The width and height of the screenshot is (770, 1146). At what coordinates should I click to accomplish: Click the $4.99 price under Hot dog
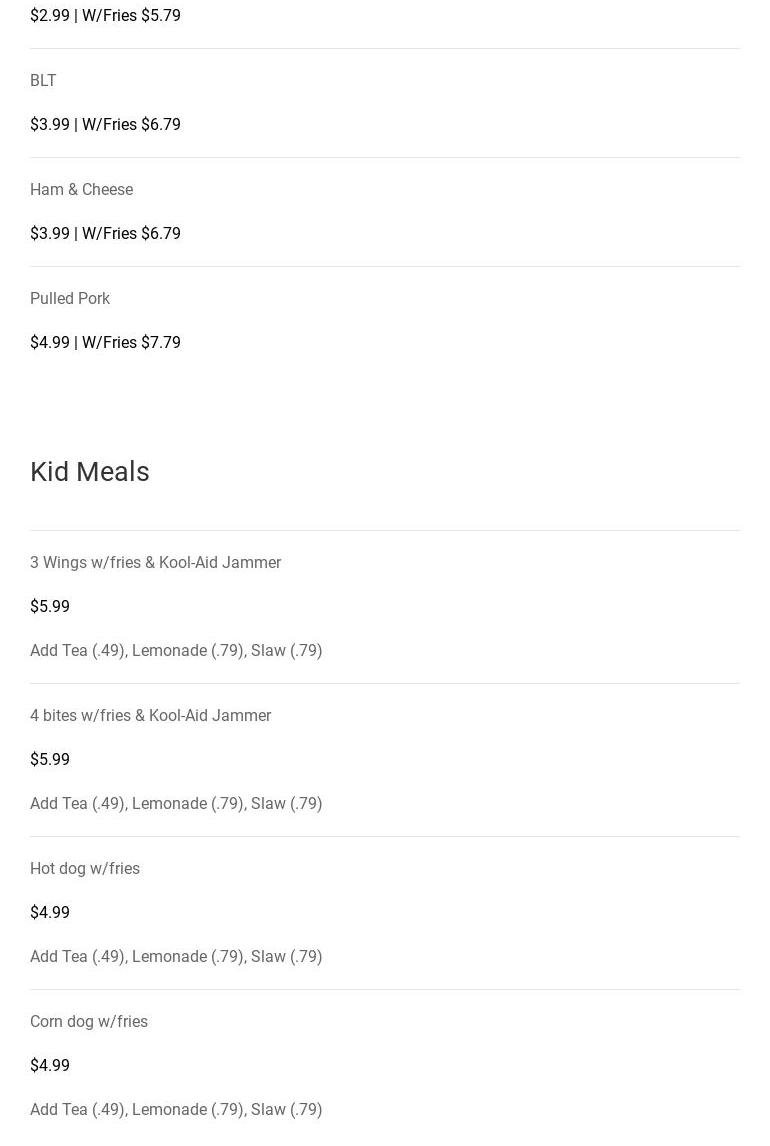50,913
